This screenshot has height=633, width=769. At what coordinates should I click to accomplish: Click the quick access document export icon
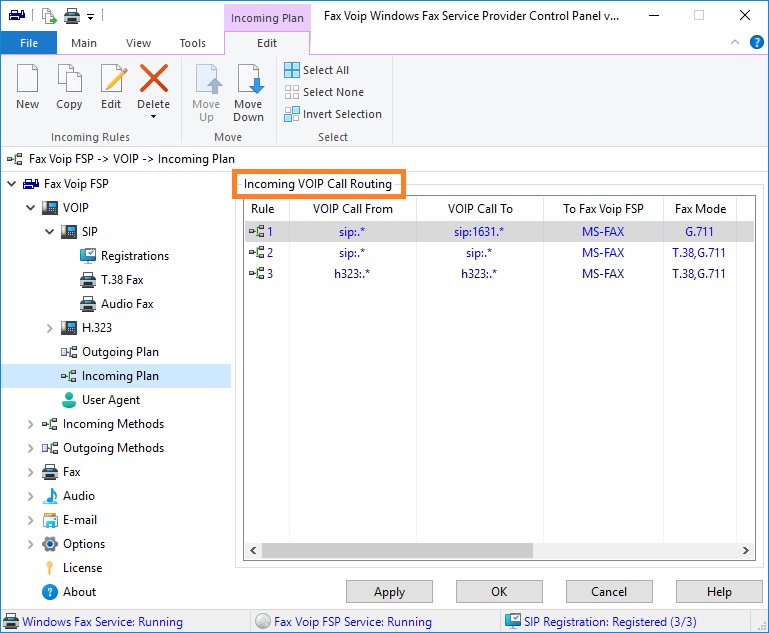tap(49, 16)
